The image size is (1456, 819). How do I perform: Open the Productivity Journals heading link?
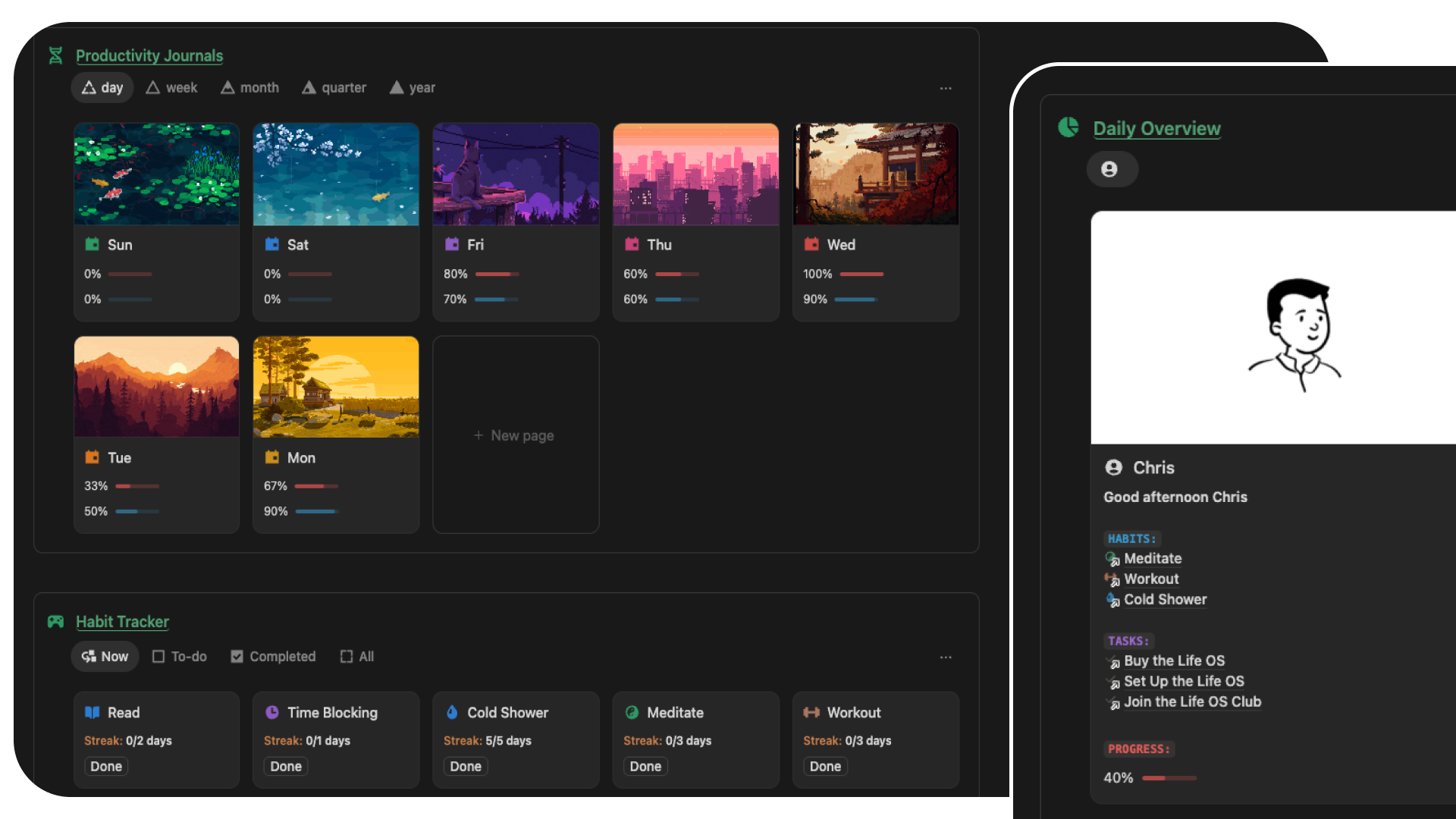coord(149,55)
